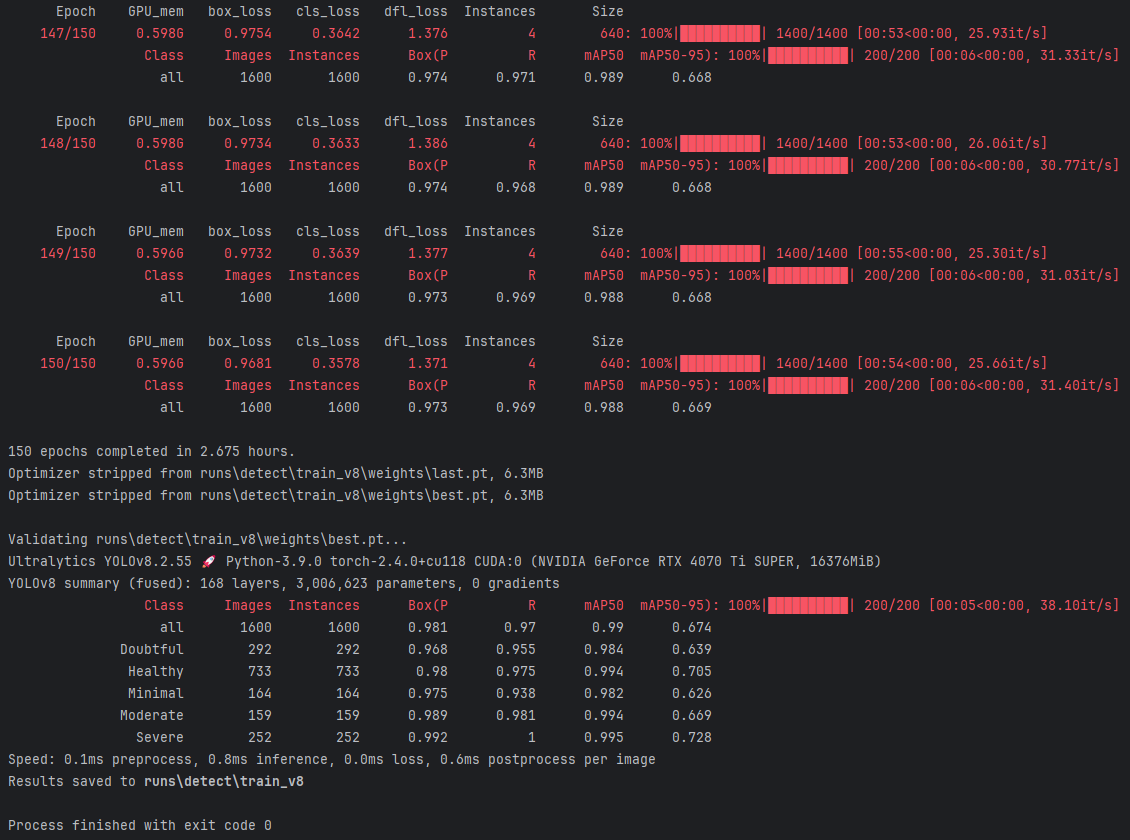Screen dimensions: 1130x840
Task: Click the 0.728 mAP50-95 value for Severe
Action: [x=691, y=737]
